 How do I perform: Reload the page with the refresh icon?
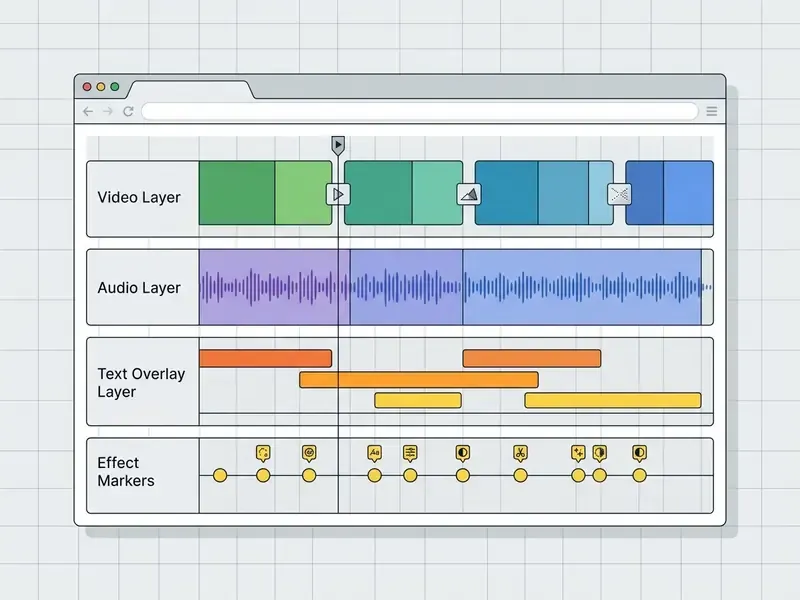coord(128,111)
